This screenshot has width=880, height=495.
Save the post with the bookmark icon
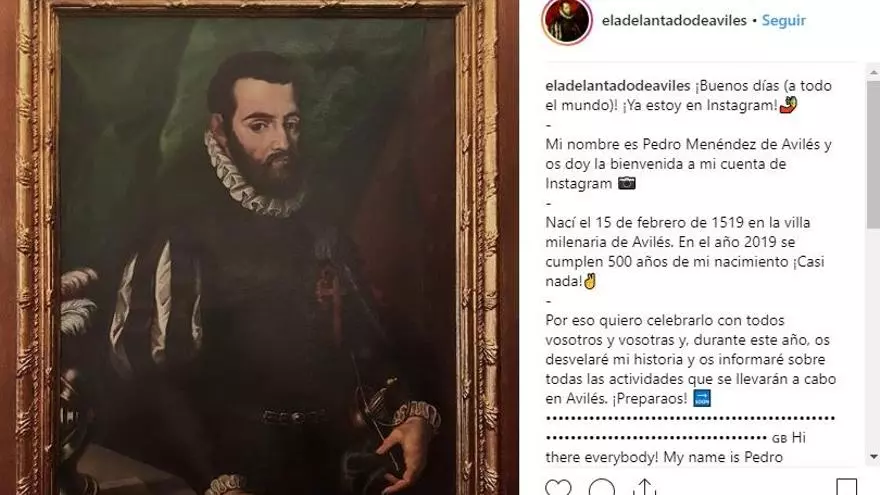click(x=846, y=487)
